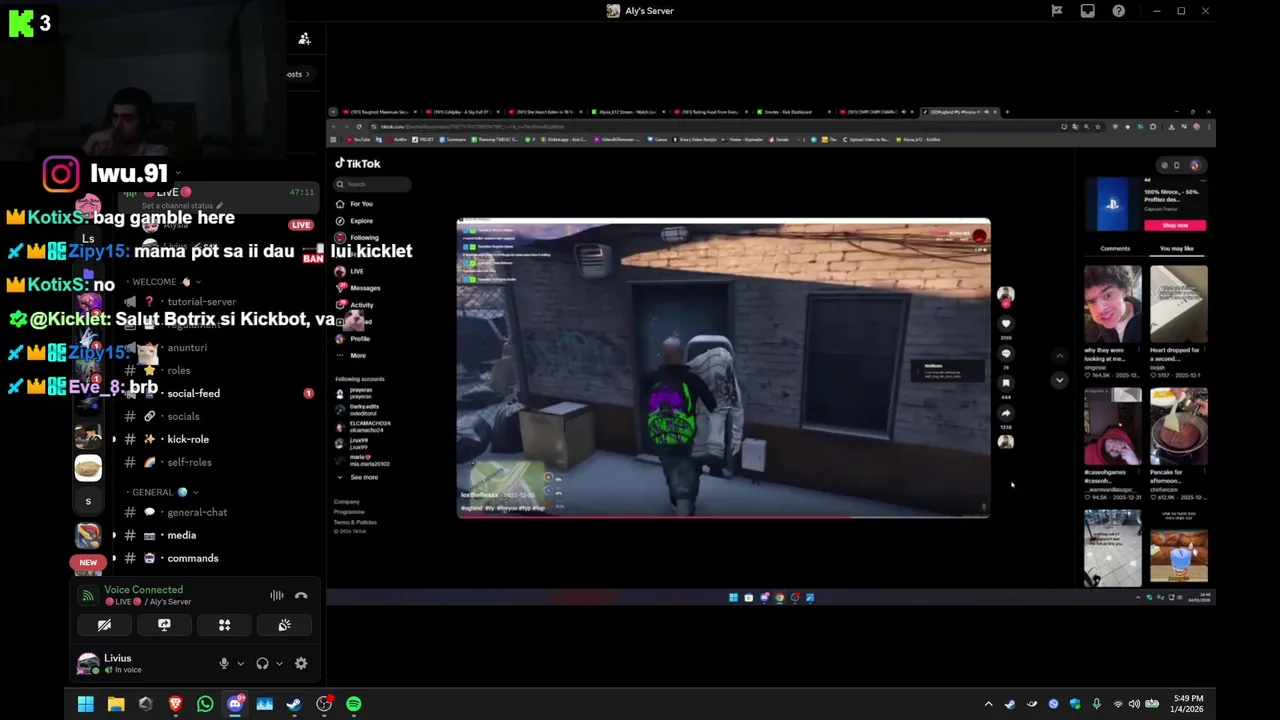Disconnect from voice call

point(301,596)
